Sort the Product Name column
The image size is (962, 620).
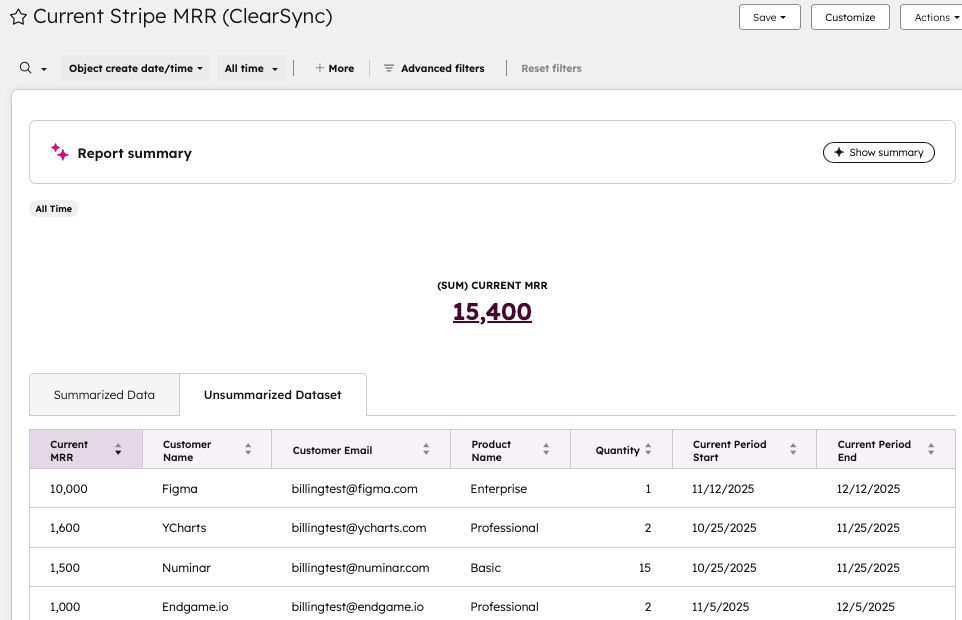click(546, 450)
